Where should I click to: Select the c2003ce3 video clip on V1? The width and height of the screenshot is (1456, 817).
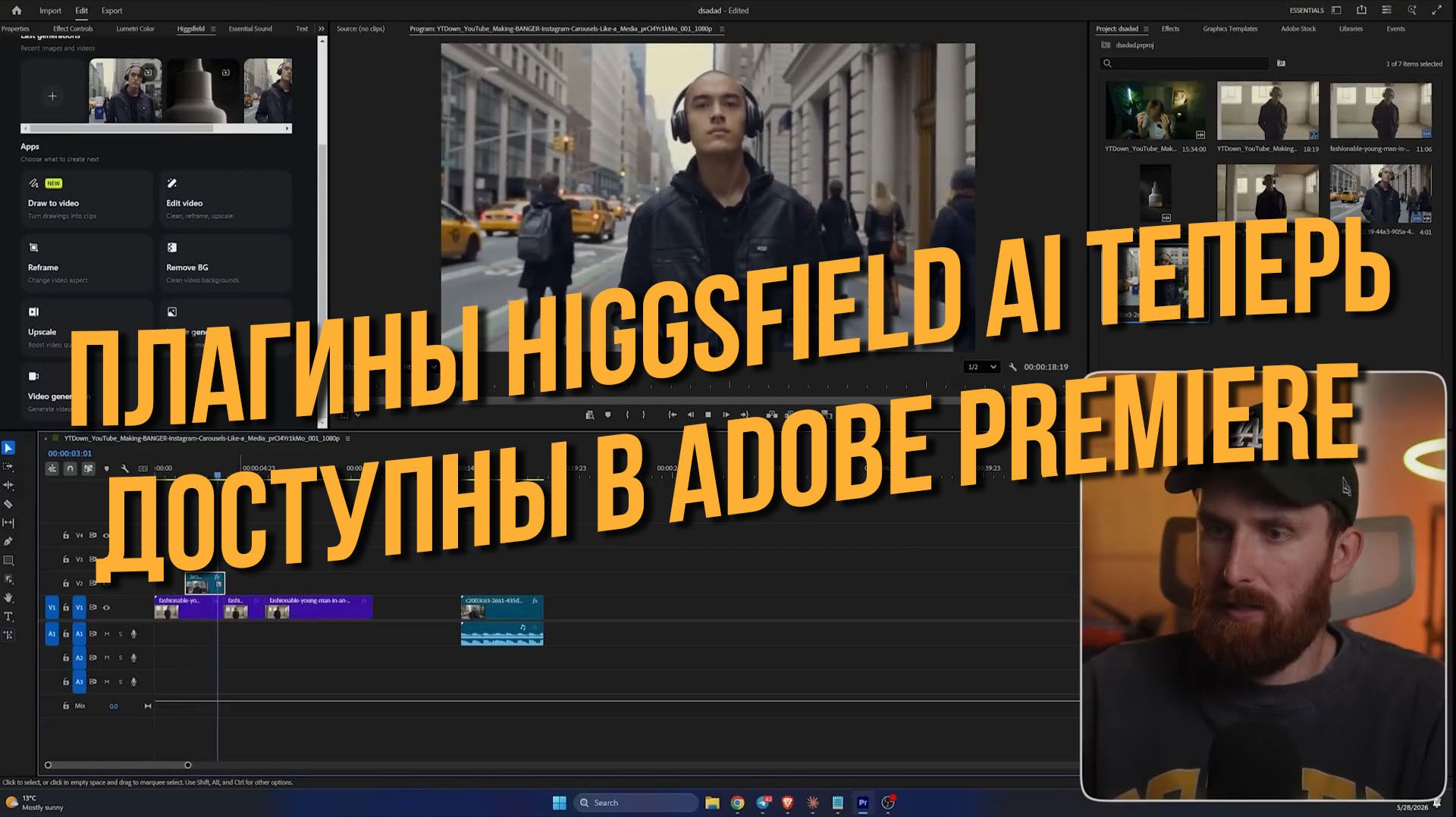[501, 607]
